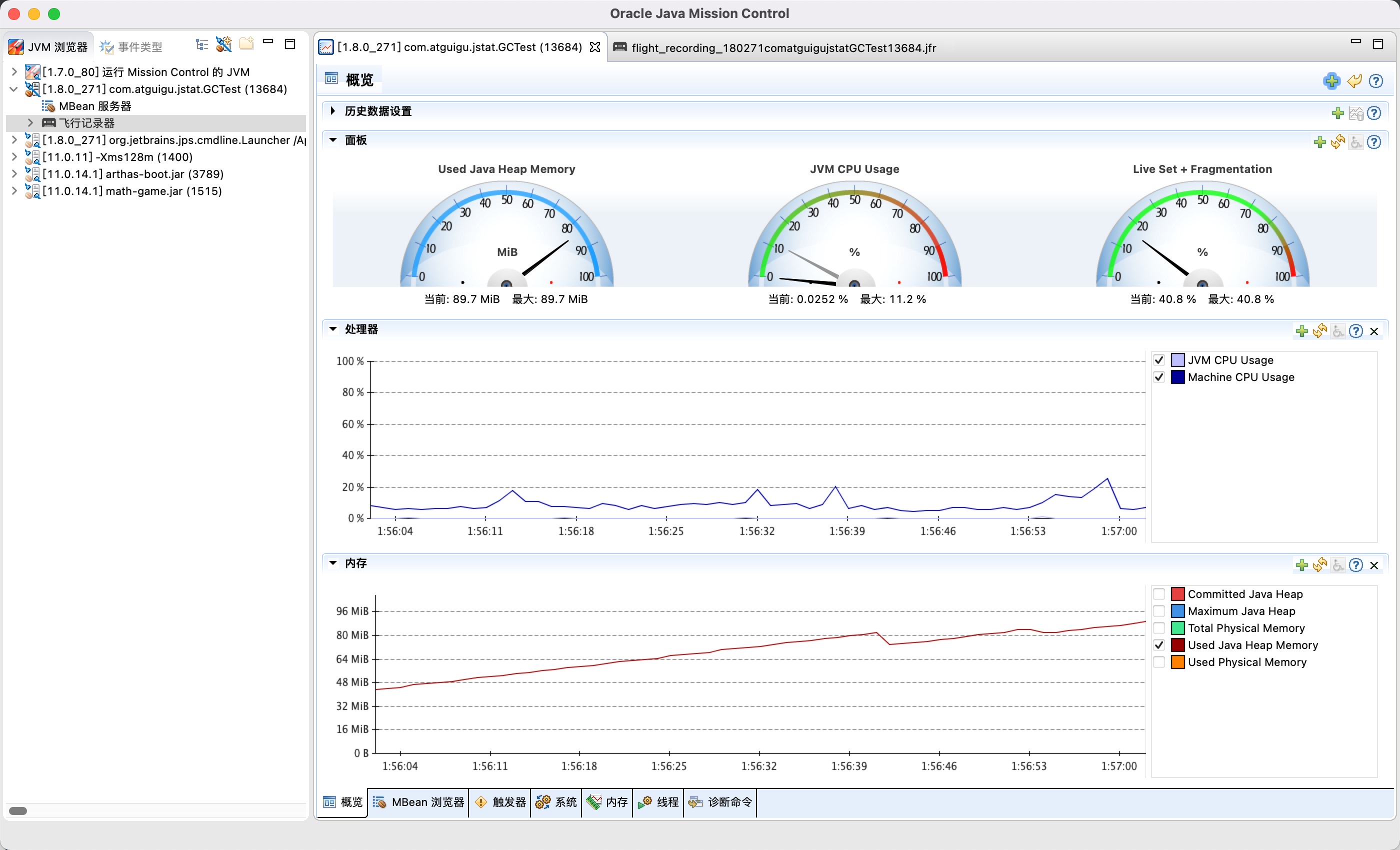Switch to the 线程 bottom tab
Screen dimensions: 1400x850
point(658,801)
